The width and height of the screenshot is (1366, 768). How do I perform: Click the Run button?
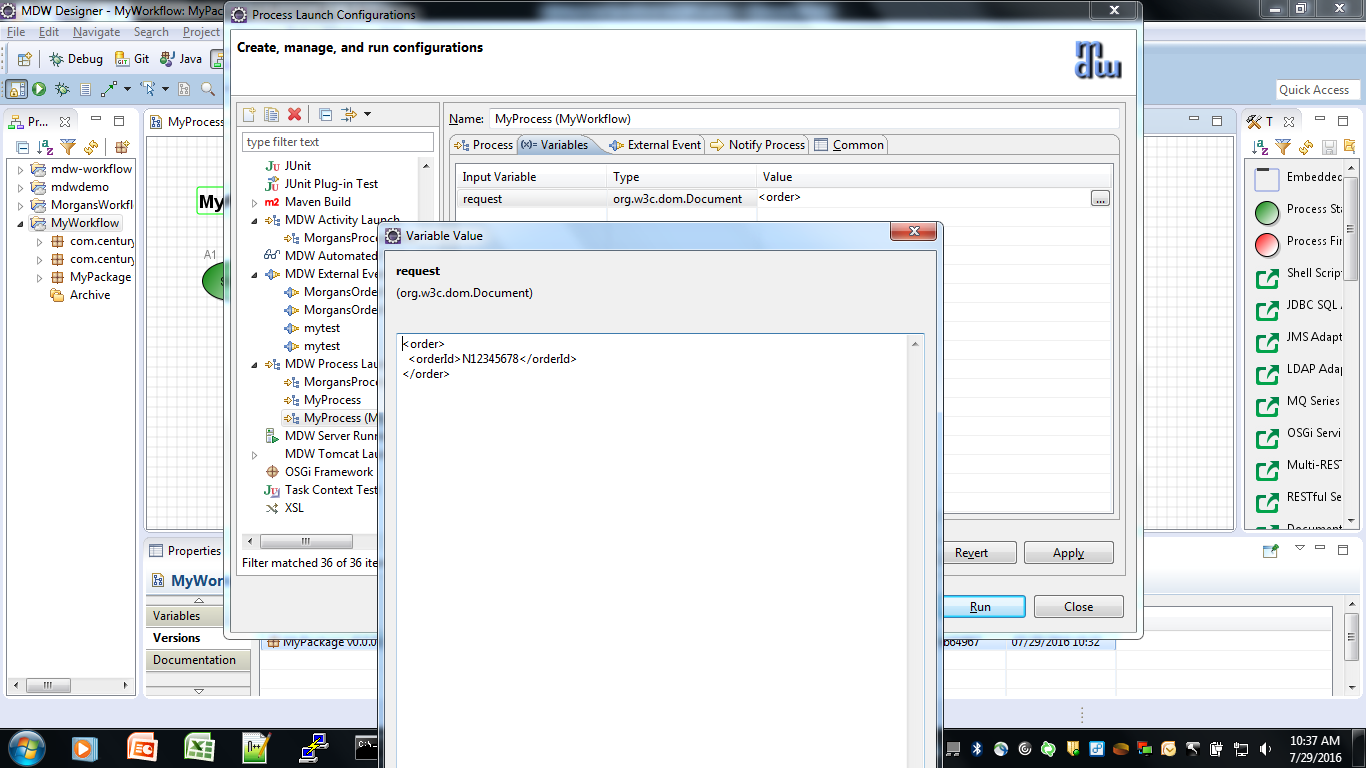pyautogui.click(x=980, y=607)
